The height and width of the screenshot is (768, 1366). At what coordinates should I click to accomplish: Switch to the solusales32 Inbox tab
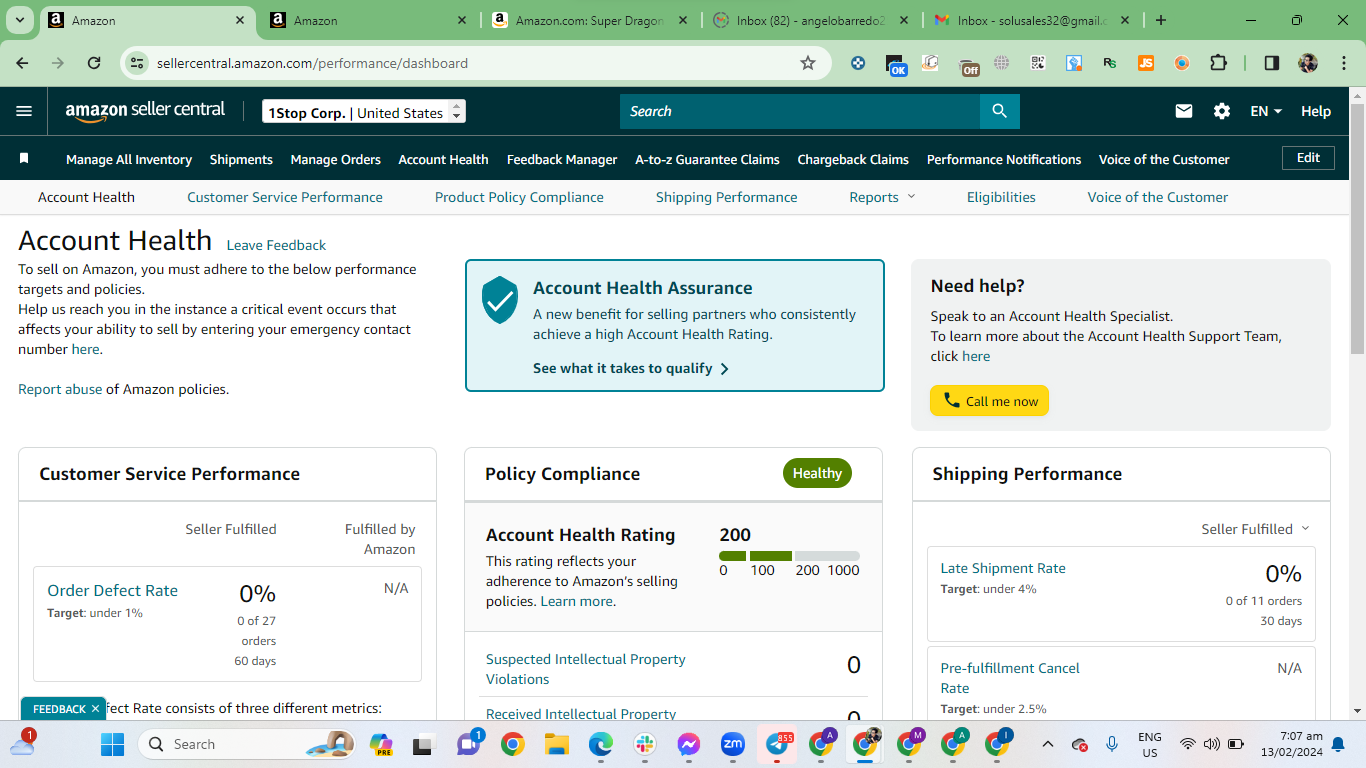tap(1032, 20)
